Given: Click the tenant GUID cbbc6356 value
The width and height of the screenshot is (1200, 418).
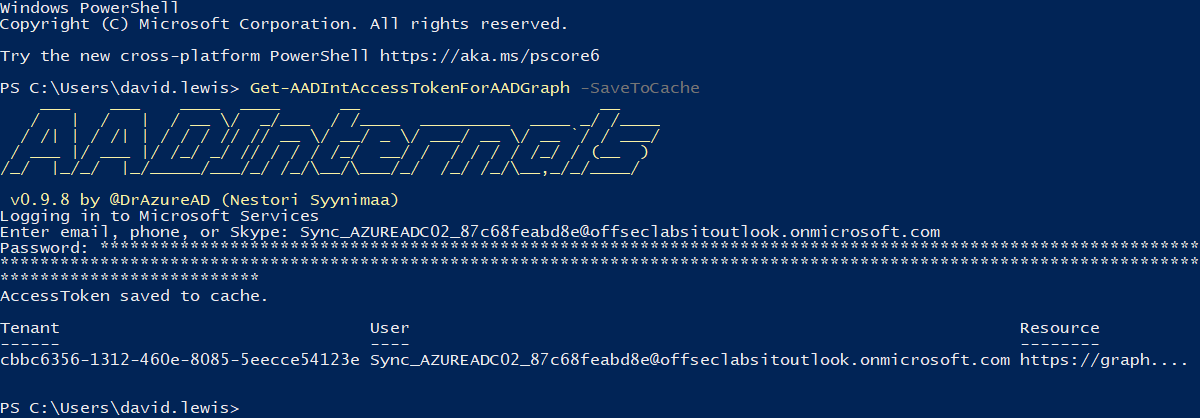Looking at the screenshot, I should pos(180,360).
